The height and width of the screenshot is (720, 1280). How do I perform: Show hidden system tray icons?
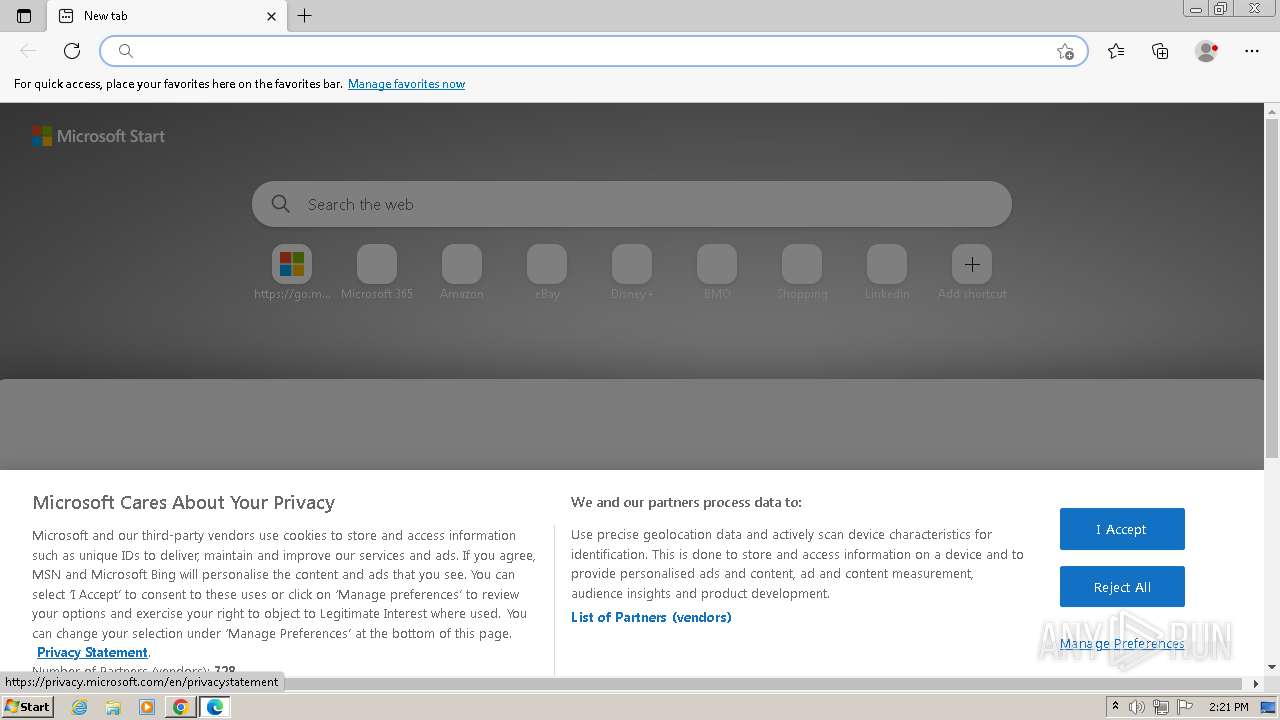1115,707
